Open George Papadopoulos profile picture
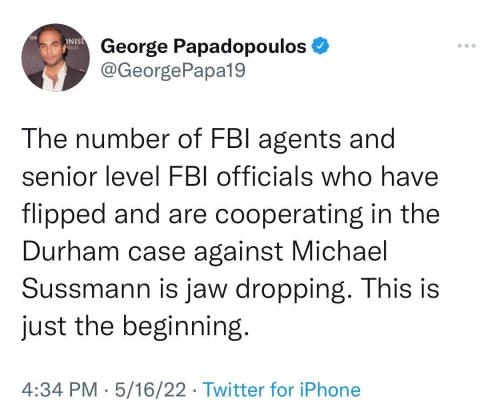The width and height of the screenshot is (500, 400). [x=55, y=57]
